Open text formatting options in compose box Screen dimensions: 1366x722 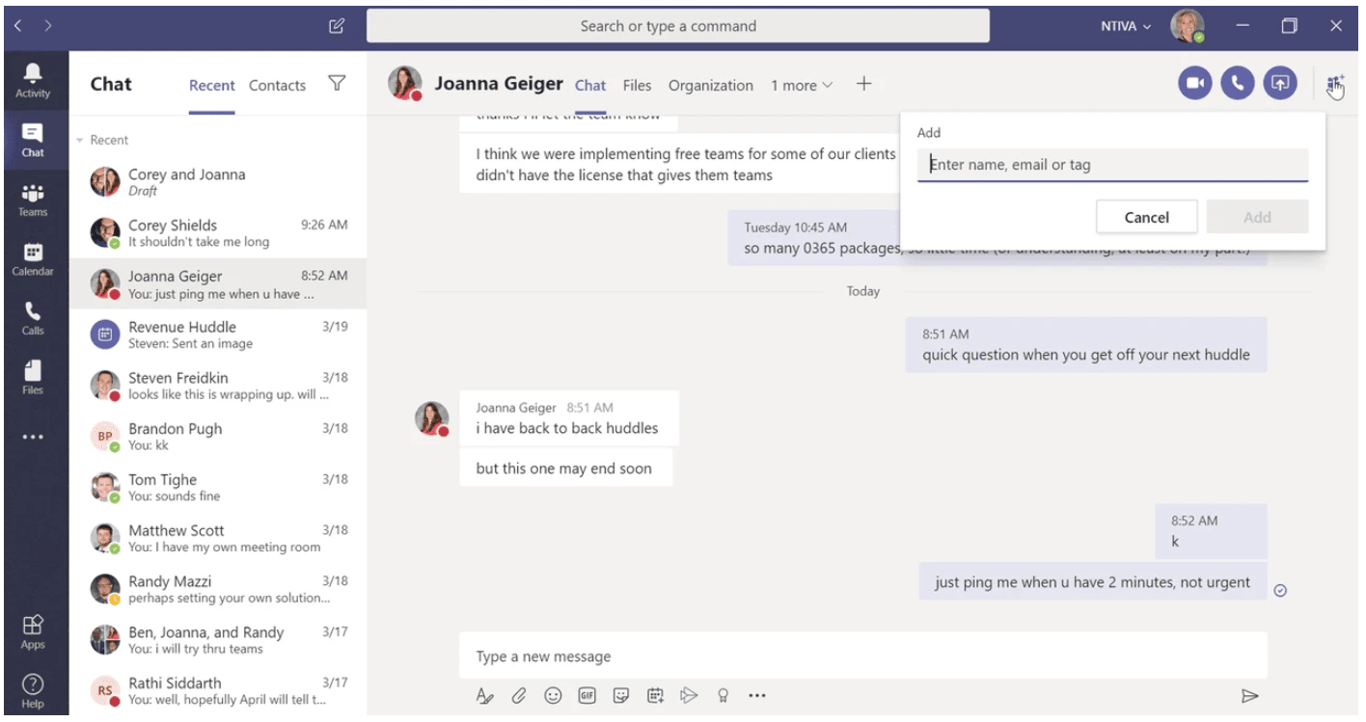(485, 696)
